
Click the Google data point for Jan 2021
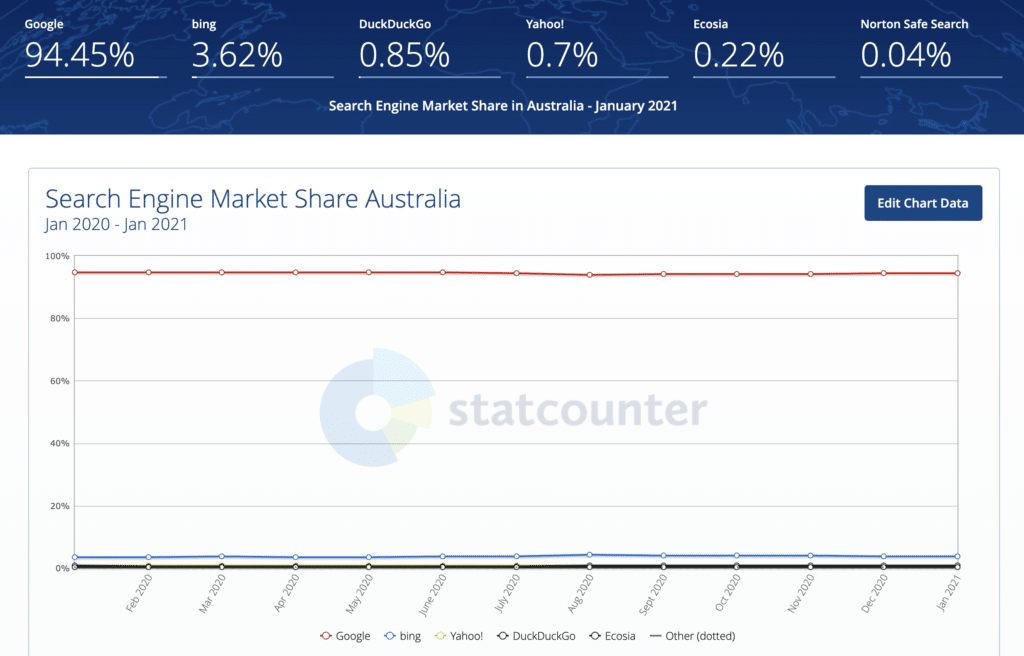(x=957, y=273)
